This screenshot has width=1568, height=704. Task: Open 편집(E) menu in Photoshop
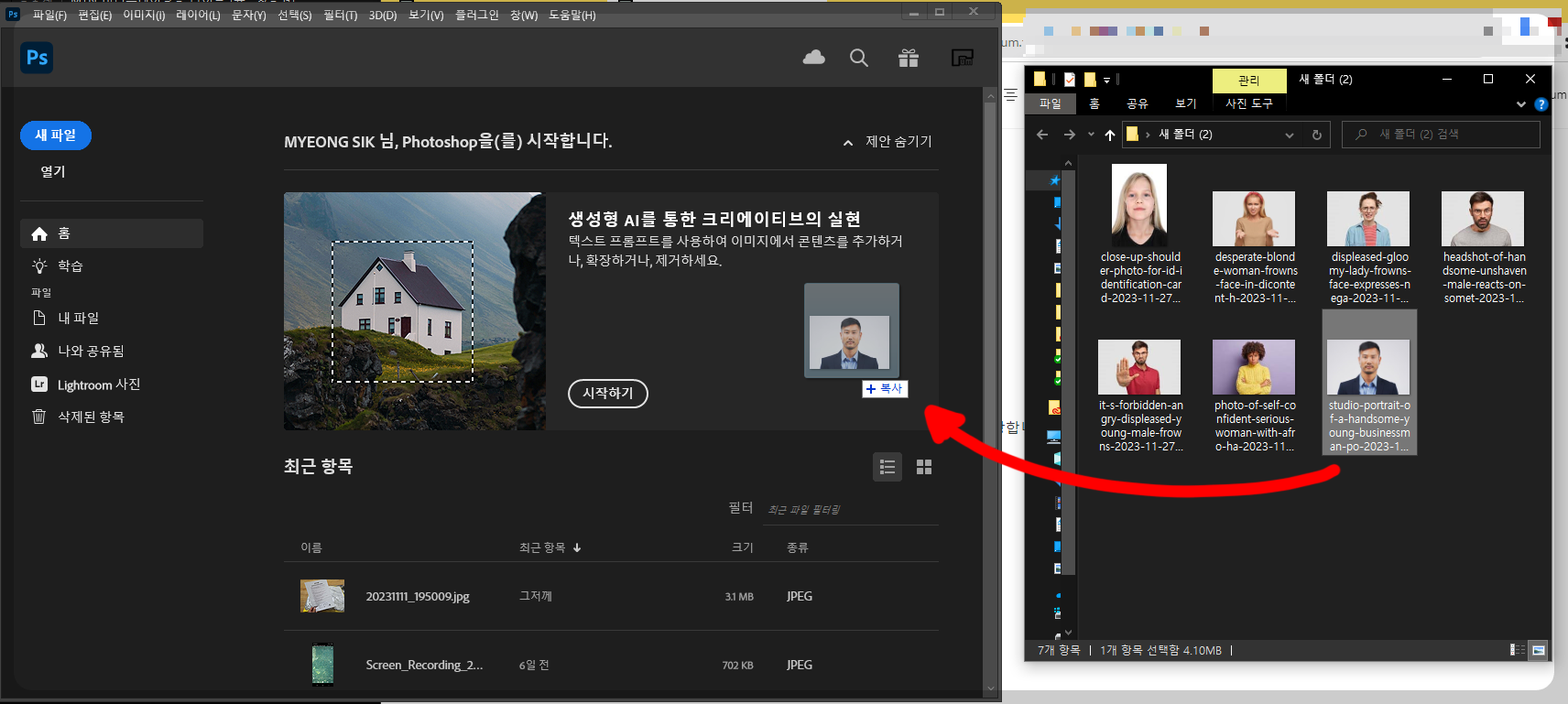click(x=95, y=16)
